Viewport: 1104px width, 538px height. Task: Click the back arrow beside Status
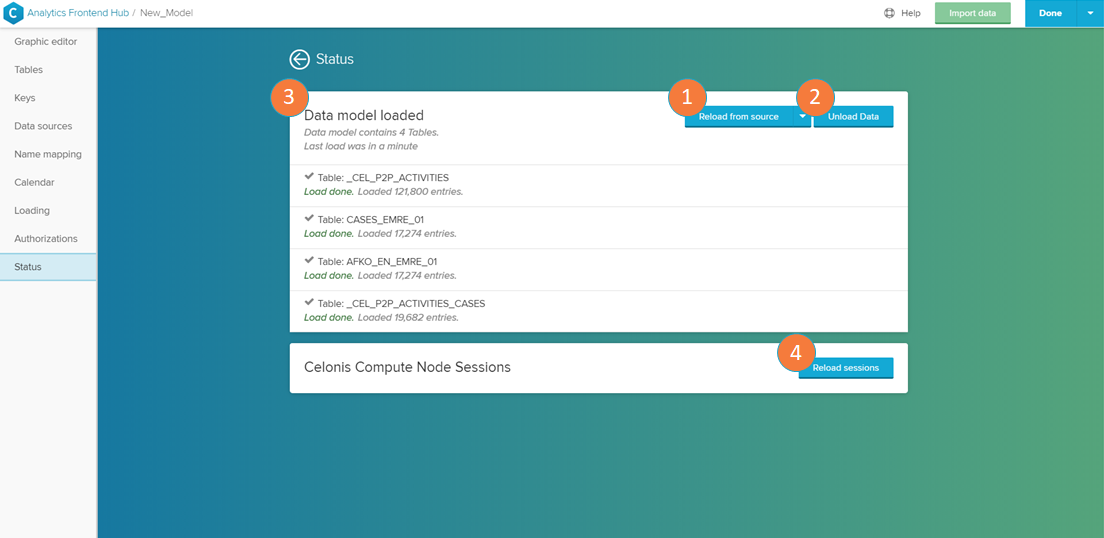299,59
